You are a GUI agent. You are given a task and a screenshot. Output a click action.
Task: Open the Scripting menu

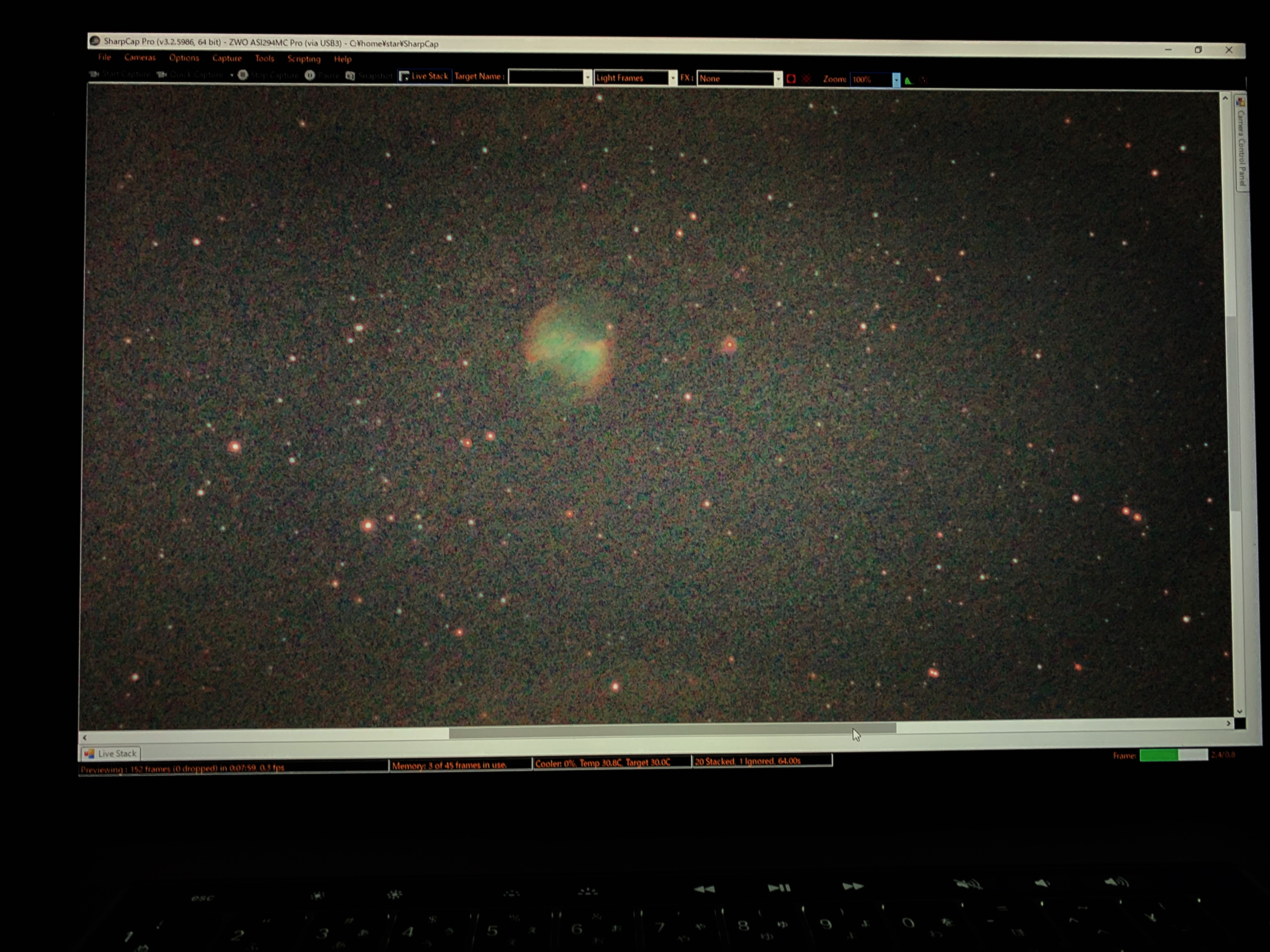(304, 59)
